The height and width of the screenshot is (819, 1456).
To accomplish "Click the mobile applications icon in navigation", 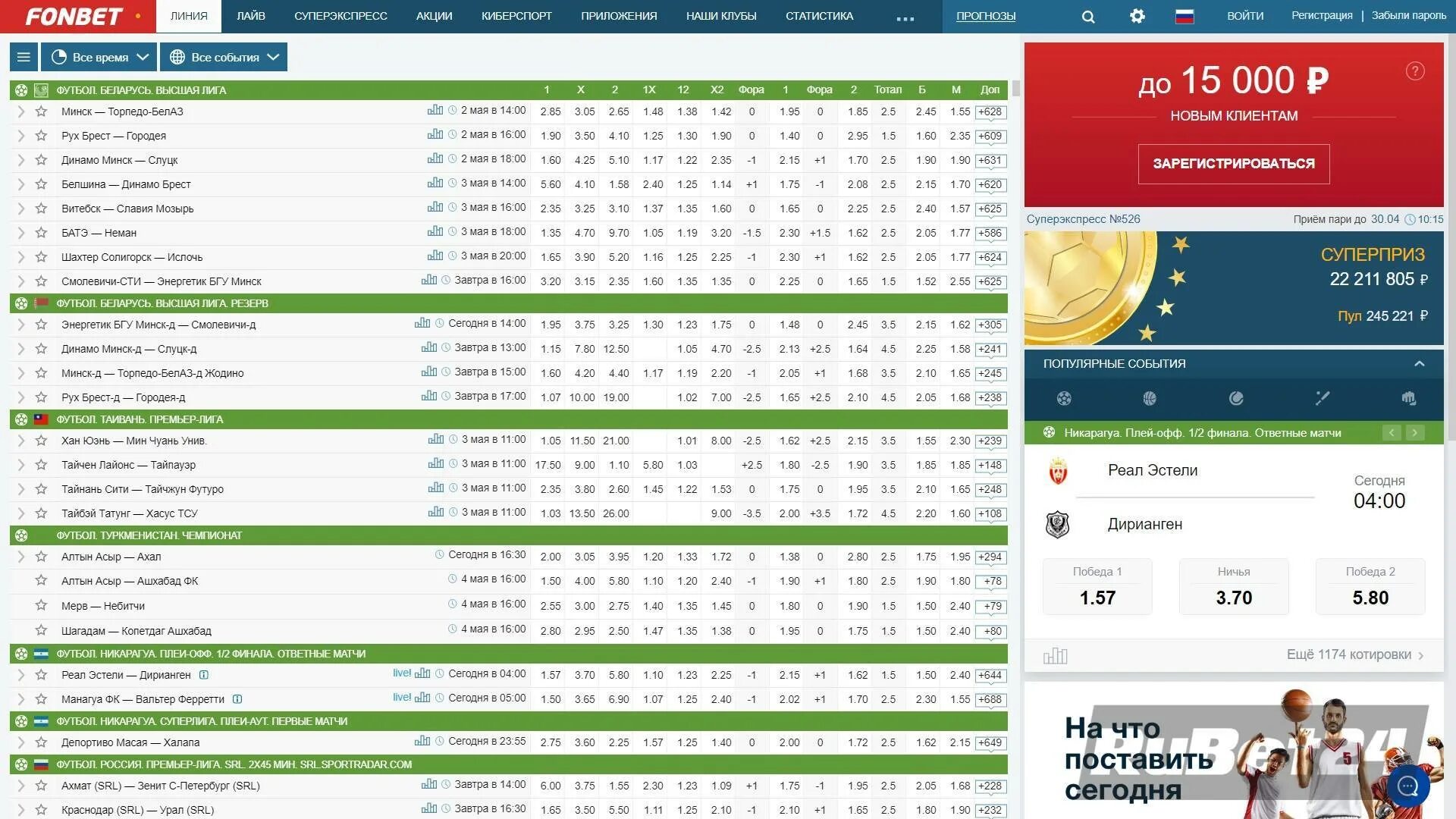I will pyautogui.click(x=619, y=14).
